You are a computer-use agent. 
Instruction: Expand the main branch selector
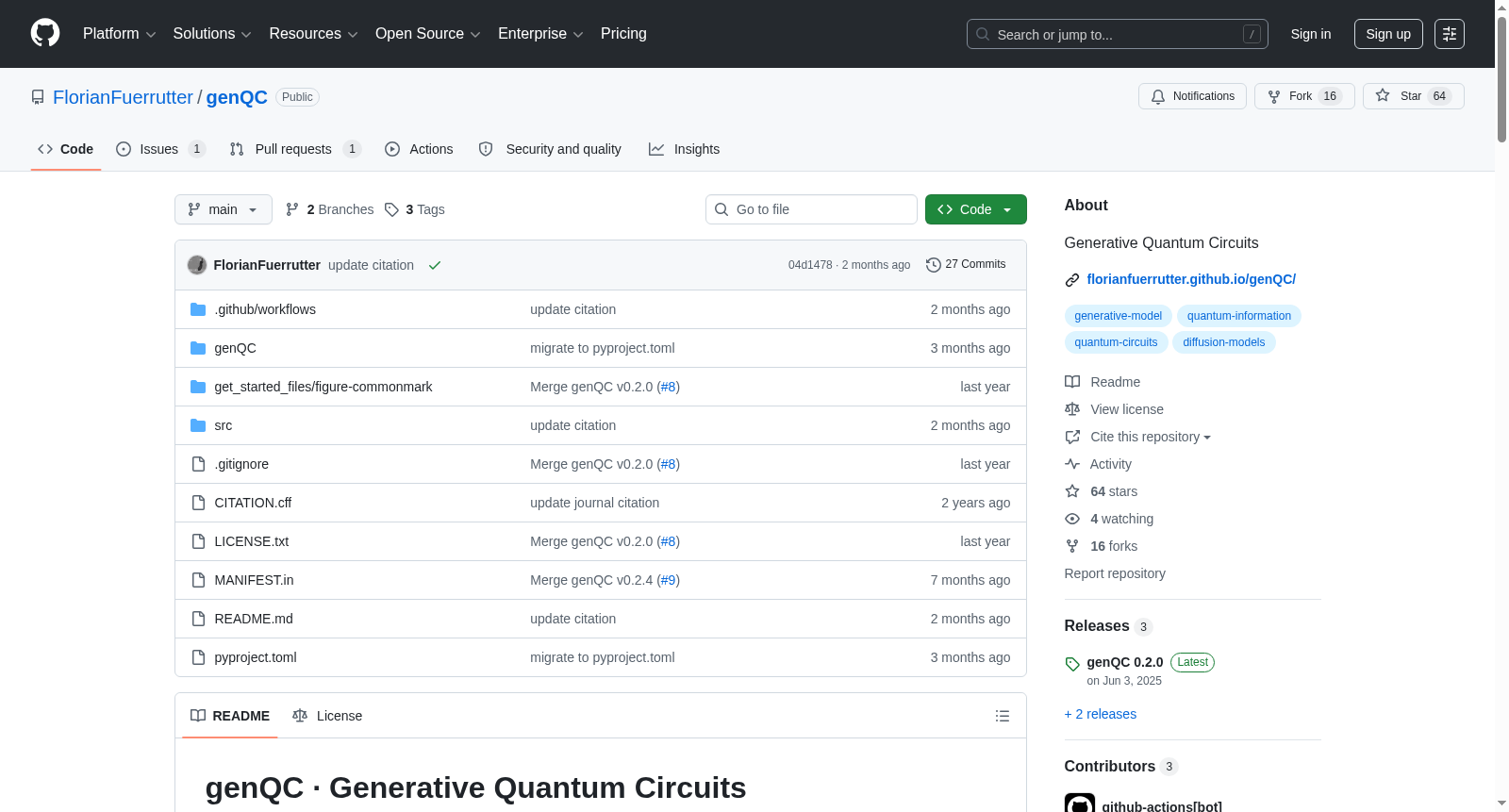[224, 209]
